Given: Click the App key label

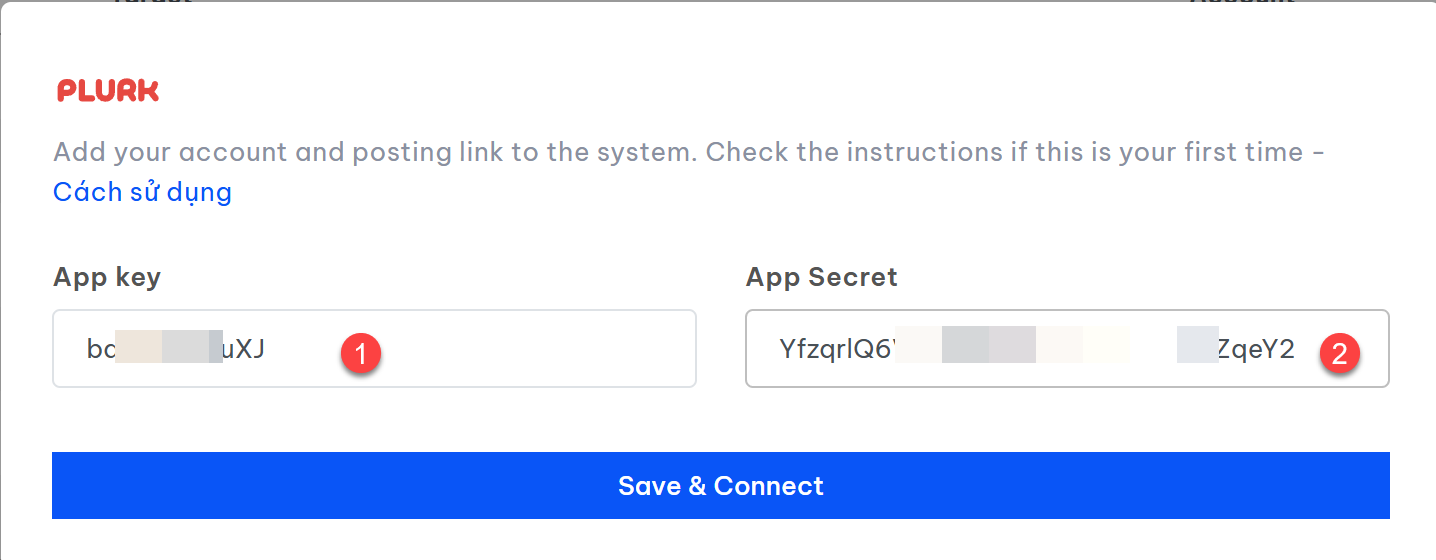Looking at the screenshot, I should (x=107, y=278).
